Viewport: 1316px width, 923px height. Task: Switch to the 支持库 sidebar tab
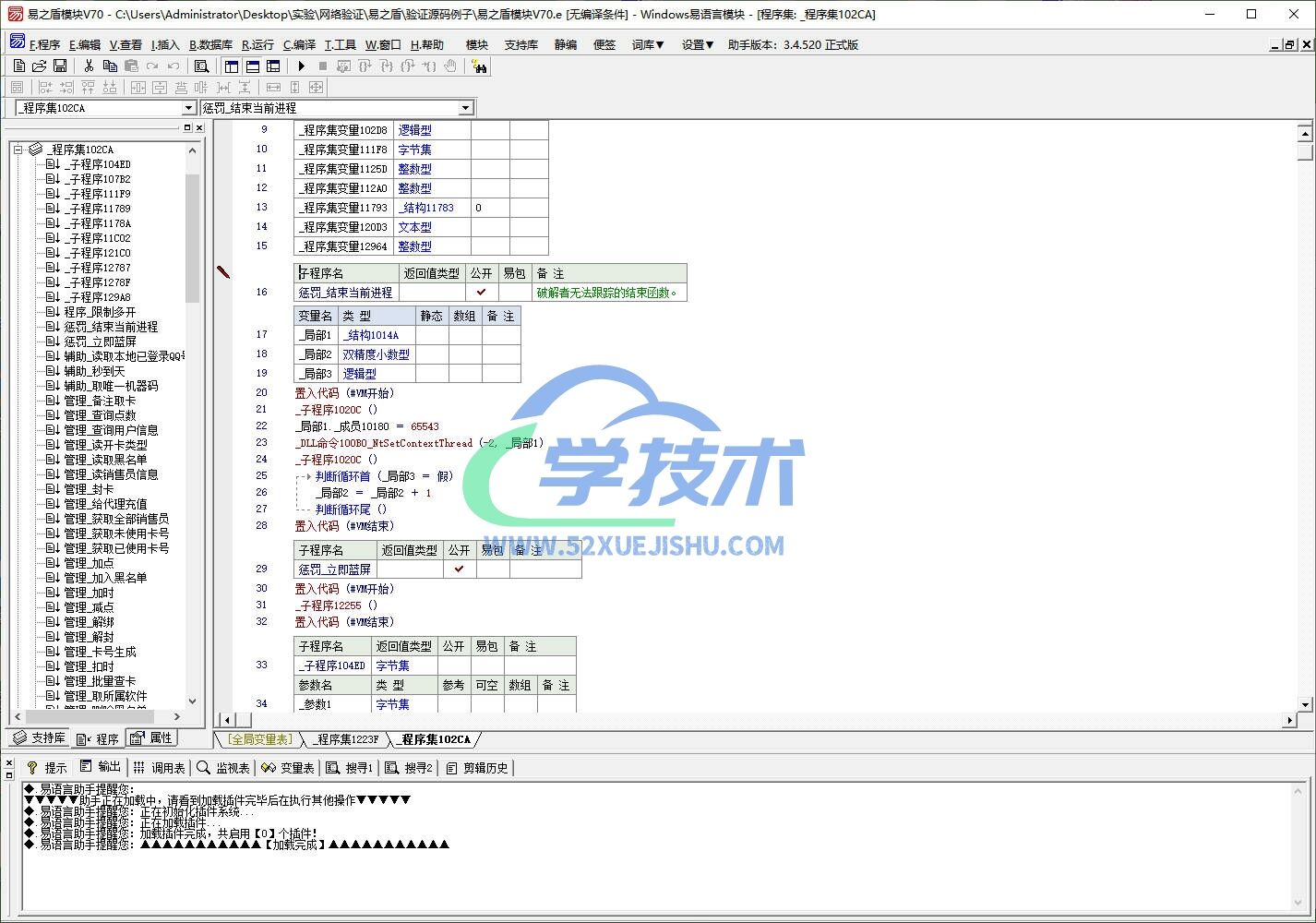coord(39,738)
